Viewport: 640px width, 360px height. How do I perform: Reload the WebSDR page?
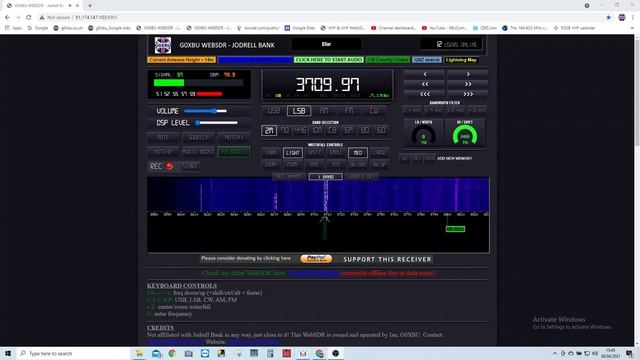coord(29,17)
